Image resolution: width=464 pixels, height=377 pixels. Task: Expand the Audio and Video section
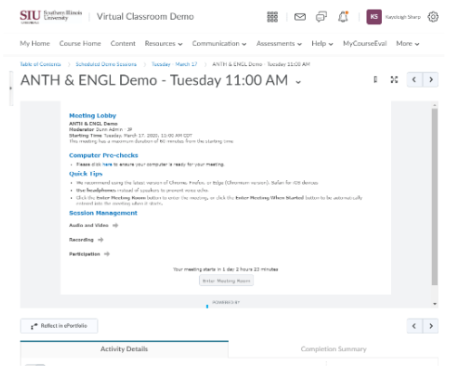click(93, 225)
